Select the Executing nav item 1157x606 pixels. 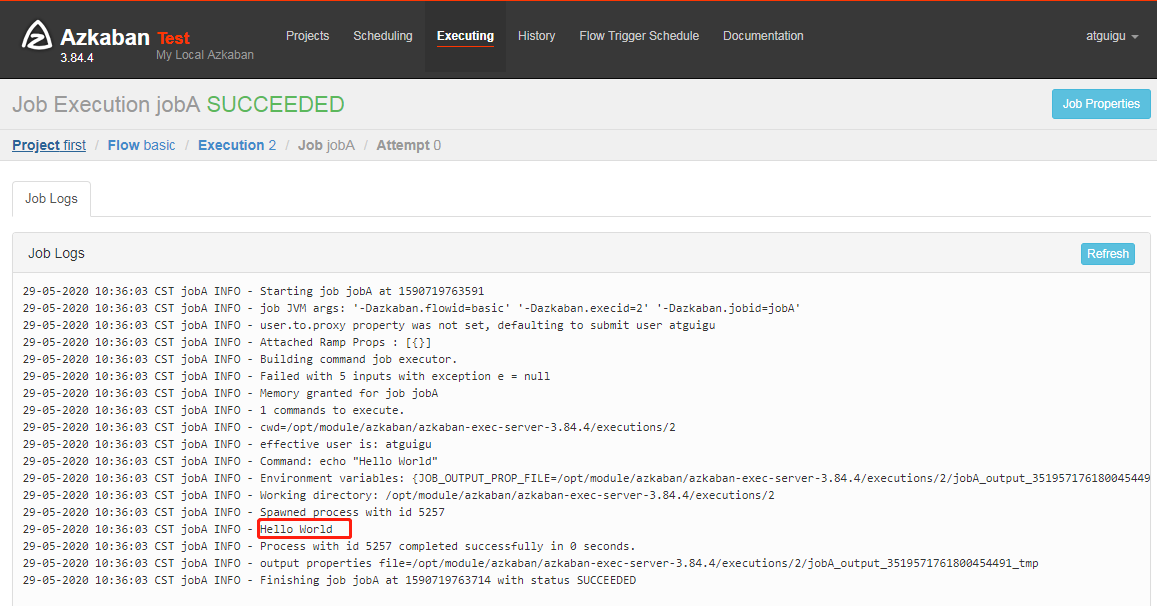[466, 35]
